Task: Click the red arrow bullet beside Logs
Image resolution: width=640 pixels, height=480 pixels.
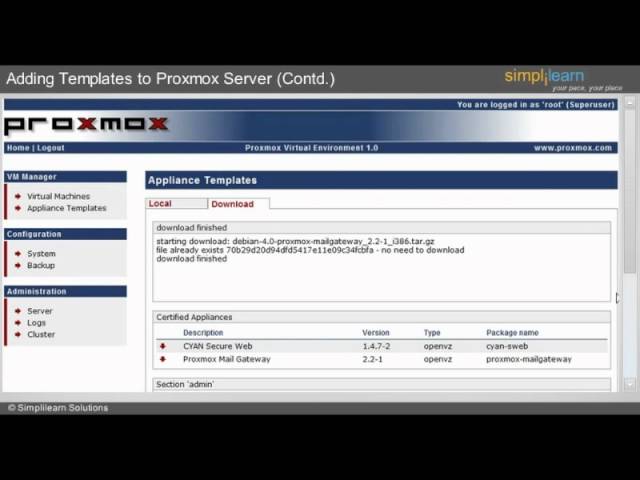Action: tap(18, 323)
